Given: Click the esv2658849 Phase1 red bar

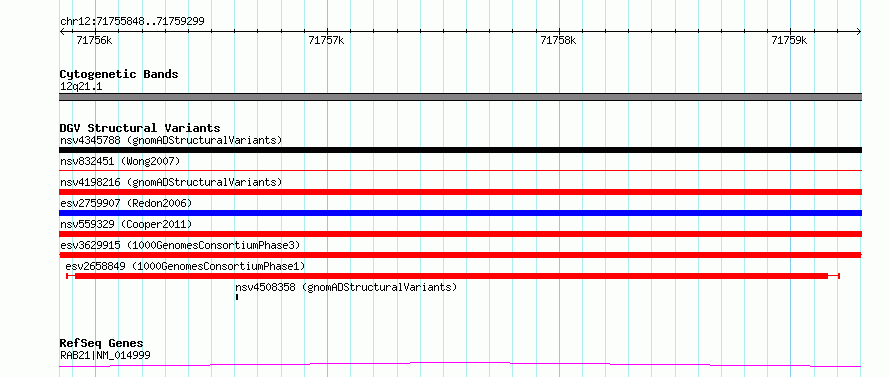Looking at the screenshot, I should (452, 276).
